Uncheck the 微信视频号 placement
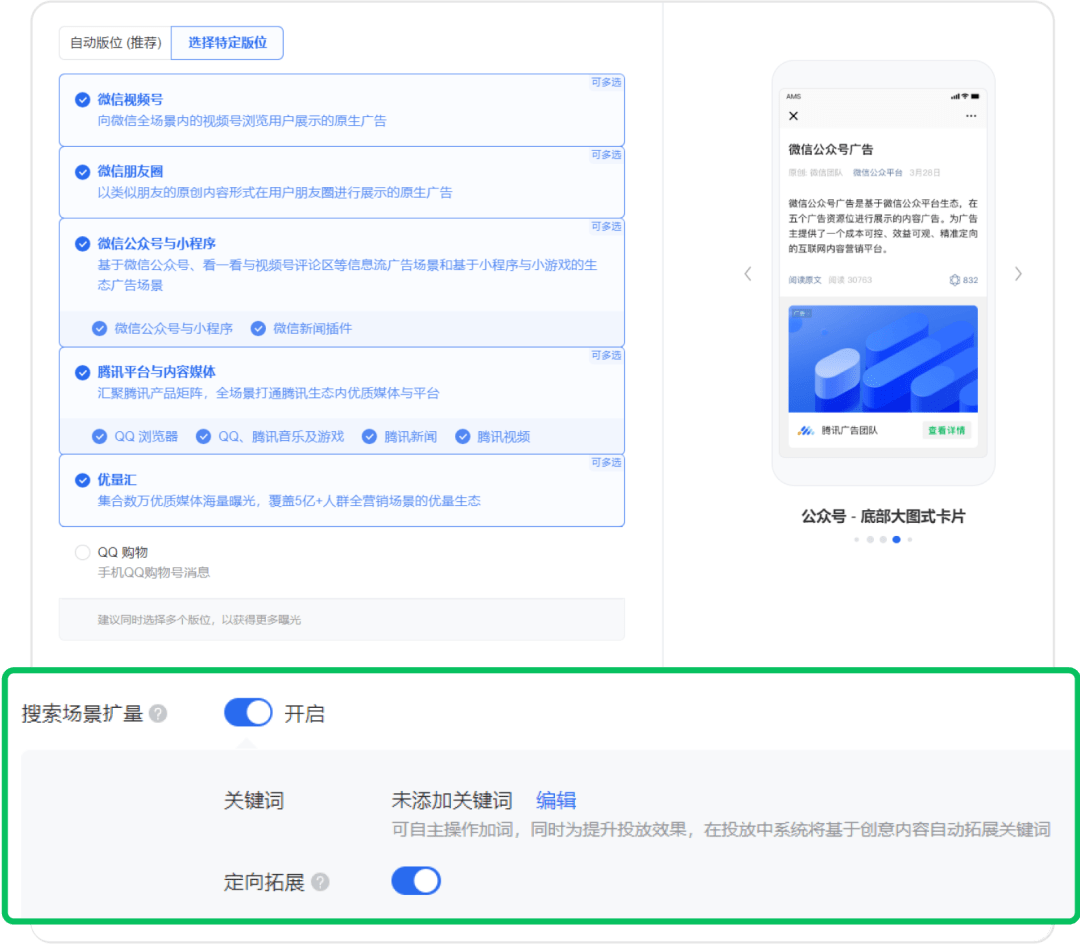This screenshot has width=1080, height=944. point(82,99)
